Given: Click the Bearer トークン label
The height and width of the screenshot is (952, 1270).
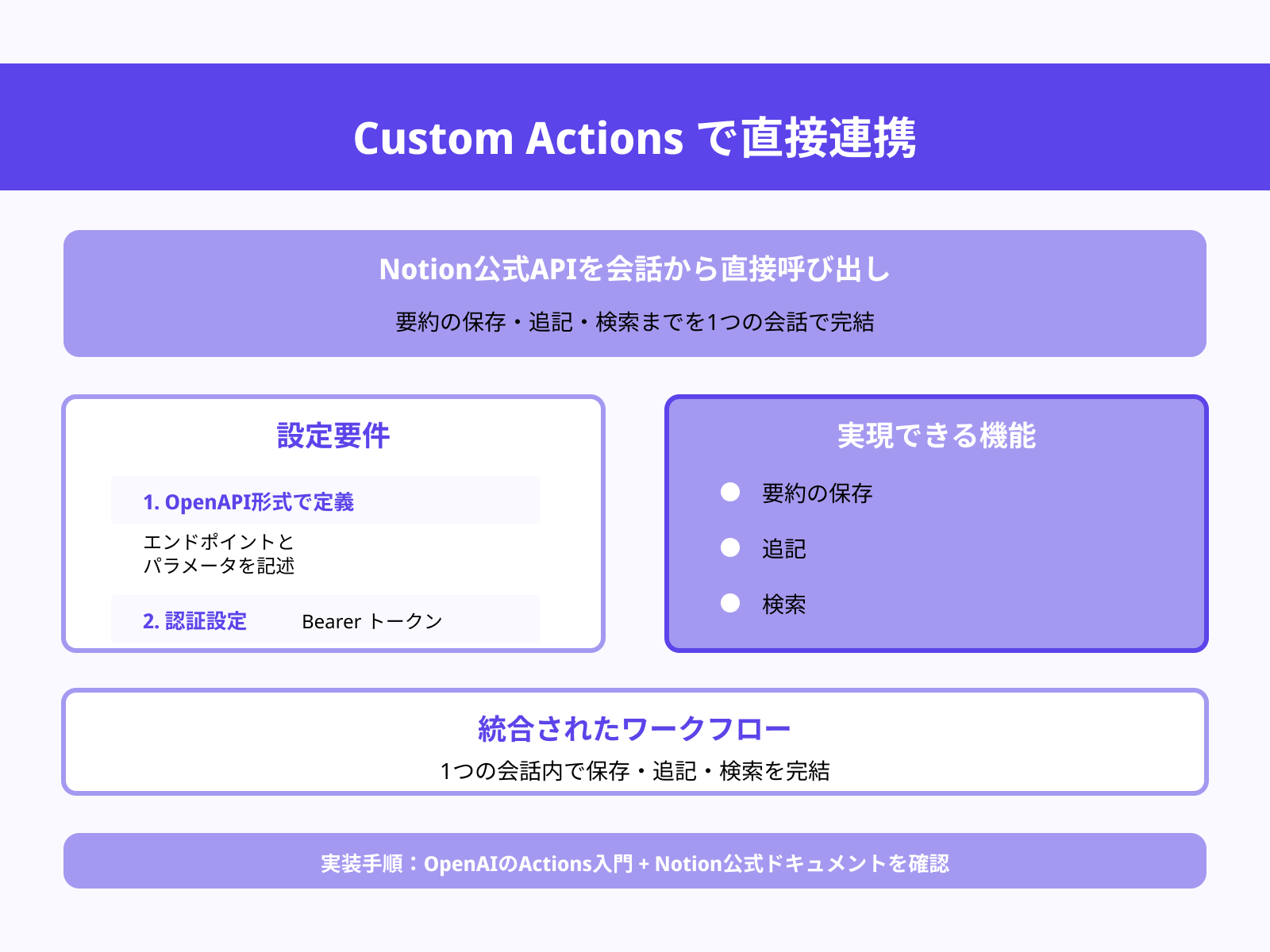Looking at the screenshot, I should tap(371, 621).
